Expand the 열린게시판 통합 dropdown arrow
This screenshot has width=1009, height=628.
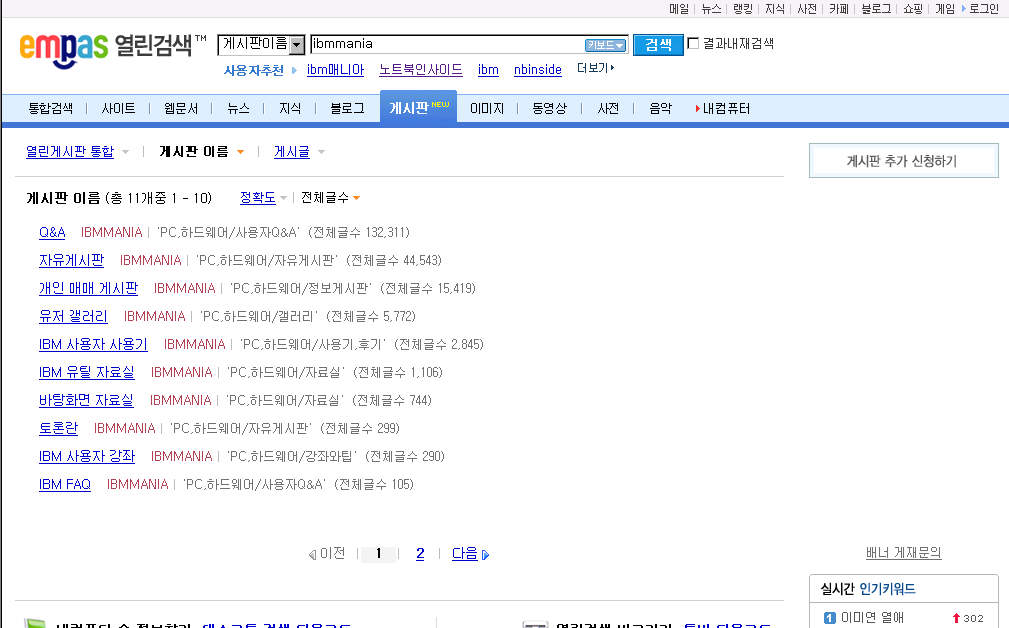[x=125, y=153]
